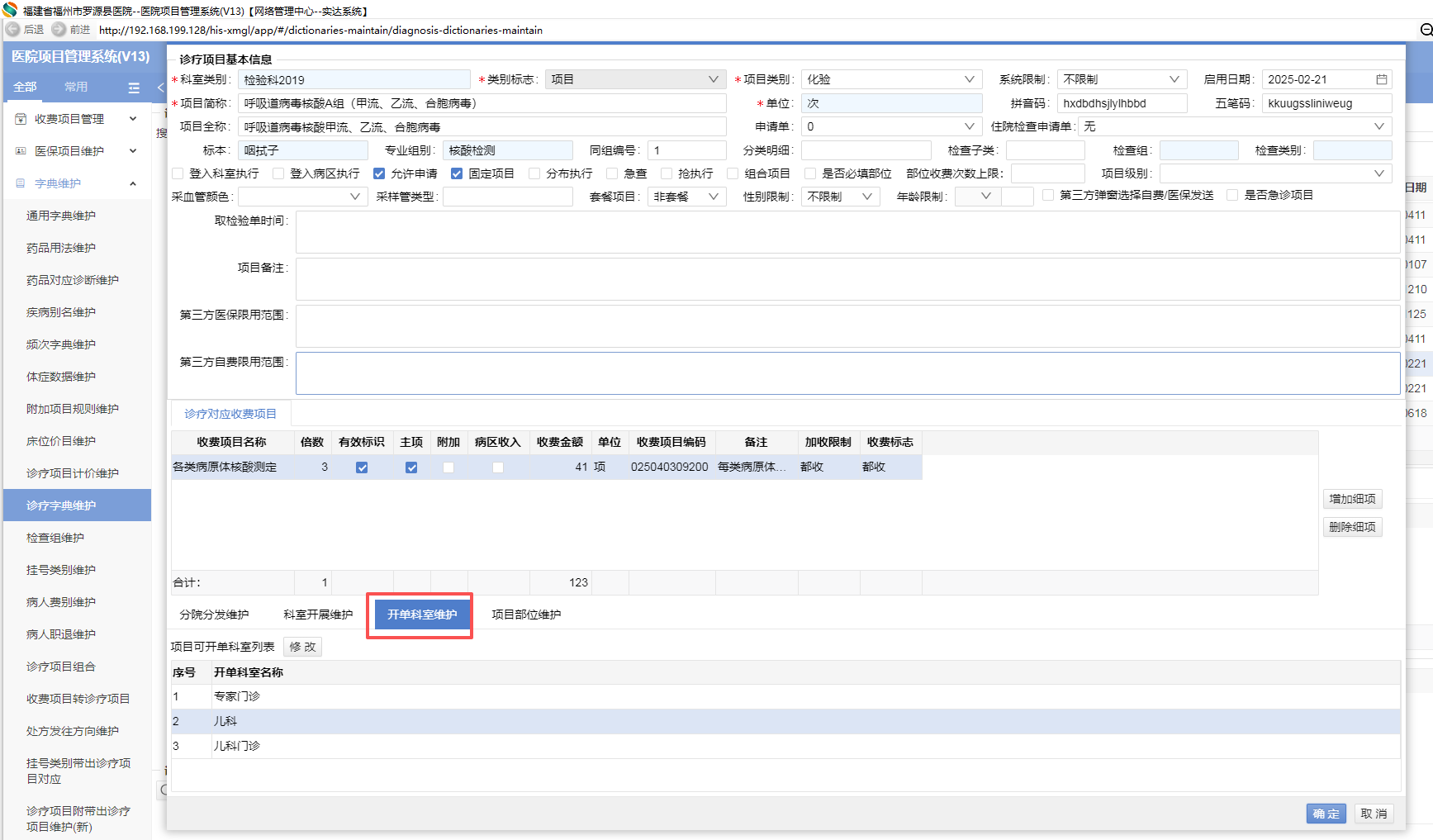Click the 项目备注 text area
Image resolution: width=1433 pixels, height=840 pixels.
[x=847, y=279]
